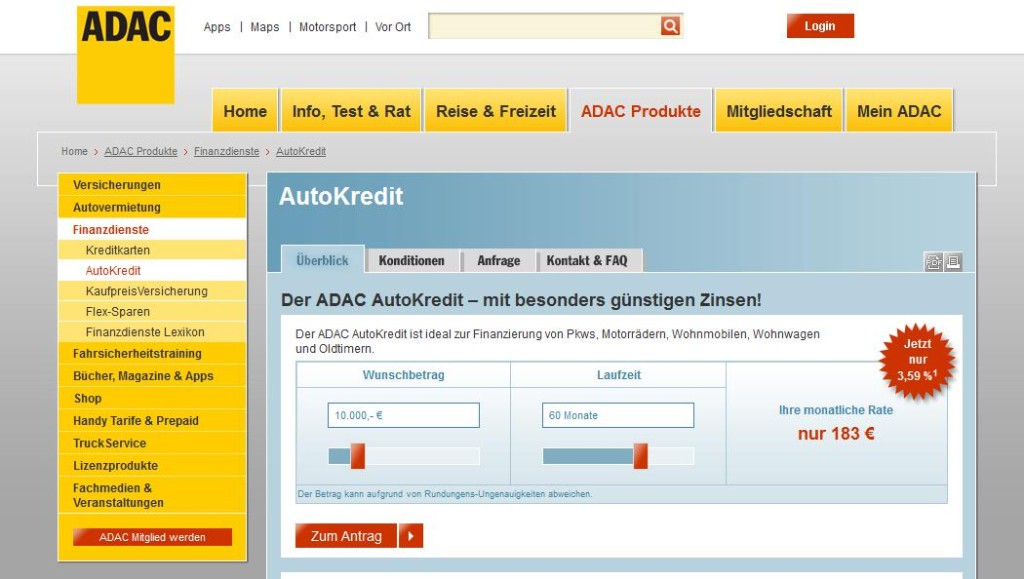Viewport: 1024px width, 579px height.
Task: Click Finanzdienste breadcrumb link
Action: pyautogui.click(x=227, y=151)
